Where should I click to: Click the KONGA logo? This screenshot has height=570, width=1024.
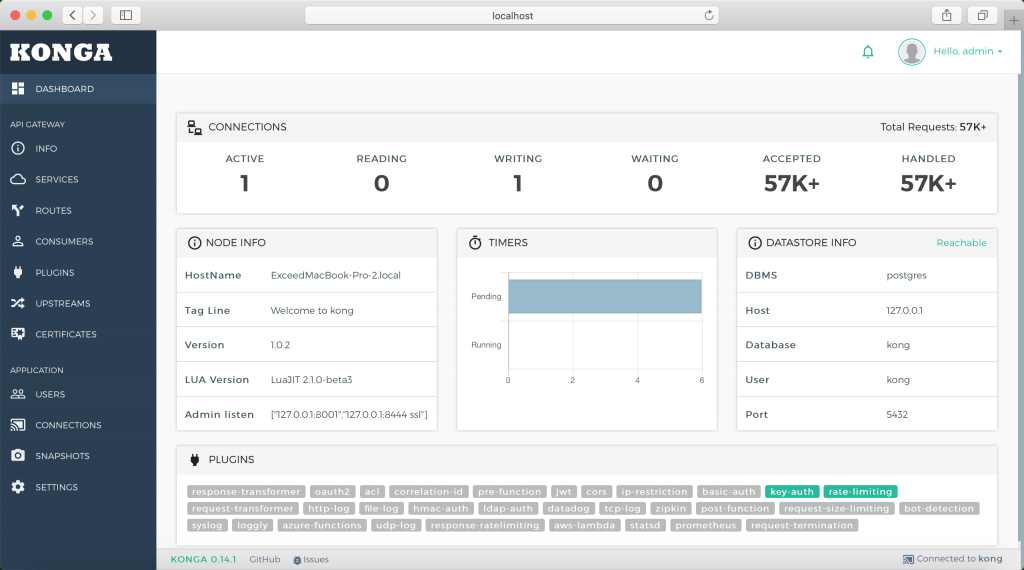pyautogui.click(x=61, y=52)
